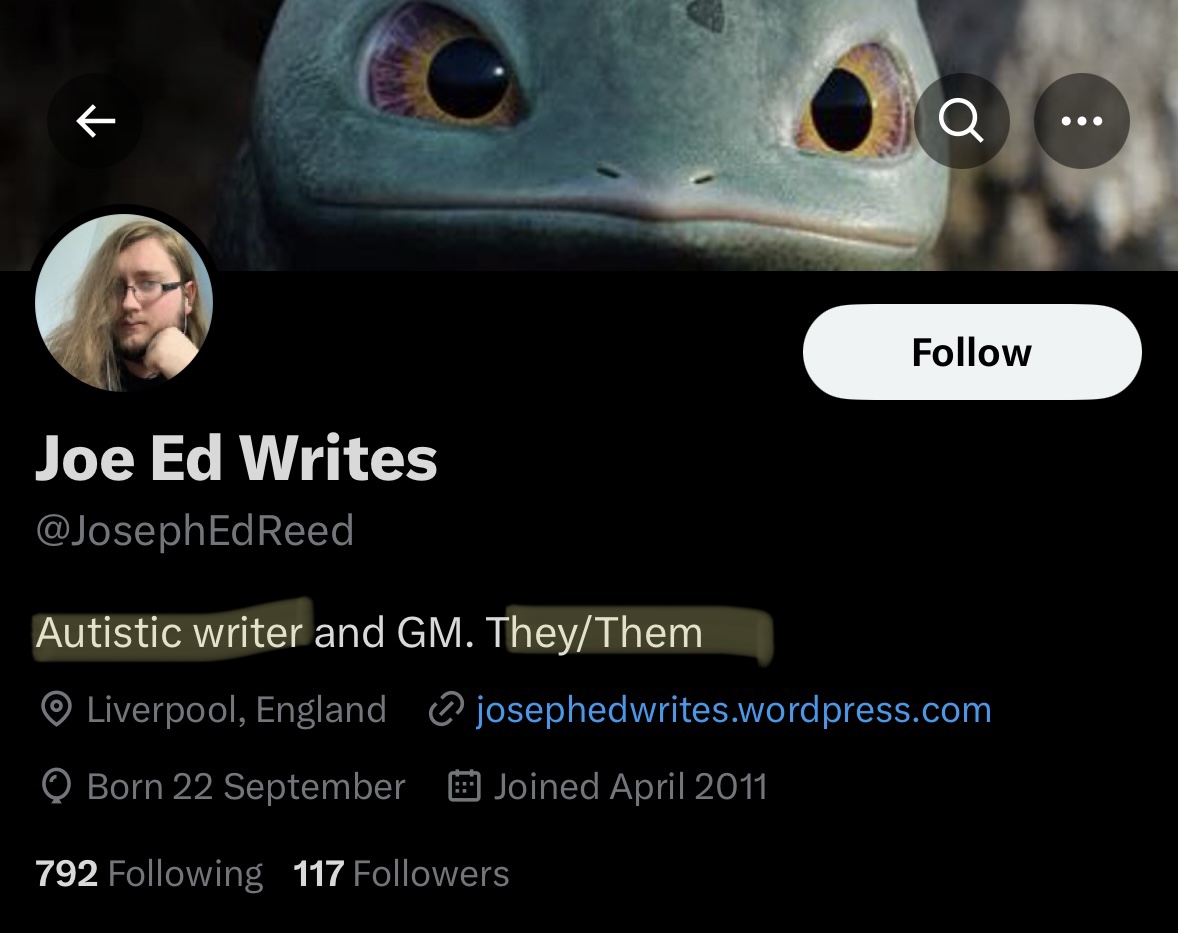Go back using the left arrow icon

click(95, 121)
